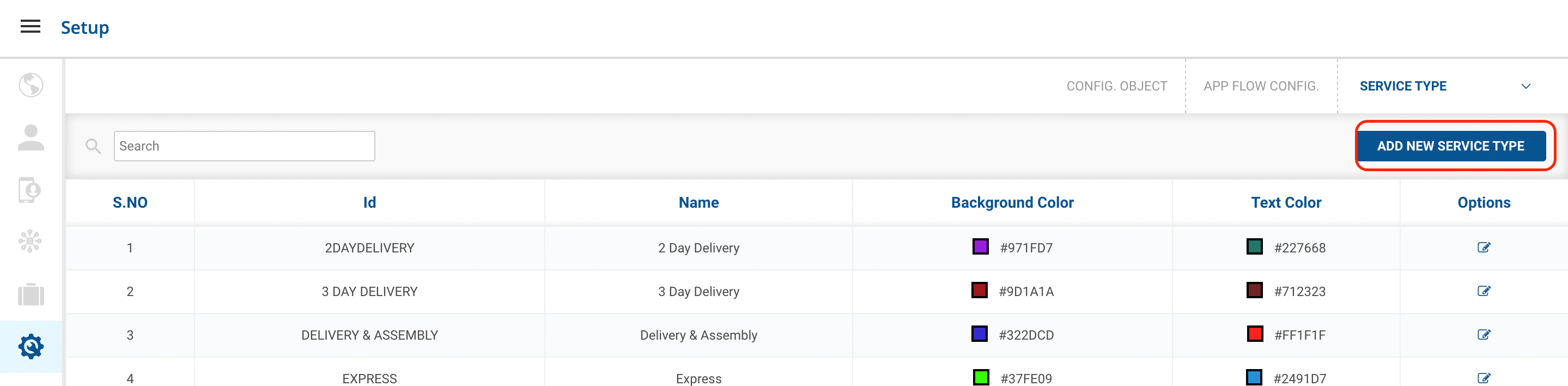The height and width of the screenshot is (386, 1568).
Task: Click the gear Setup sidebar icon
Action: tap(31, 346)
